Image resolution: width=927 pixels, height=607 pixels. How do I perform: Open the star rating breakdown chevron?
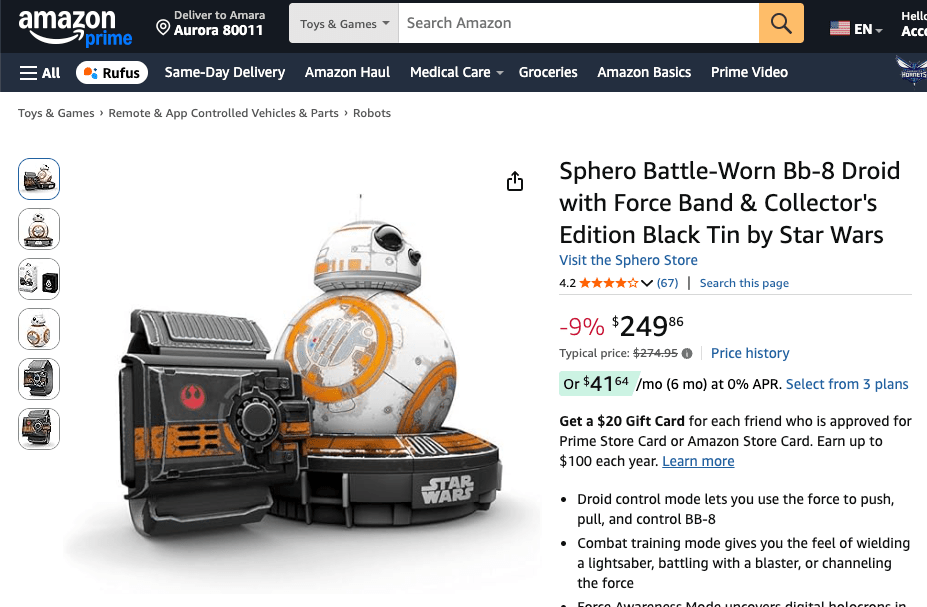pyautogui.click(x=647, y=283)
